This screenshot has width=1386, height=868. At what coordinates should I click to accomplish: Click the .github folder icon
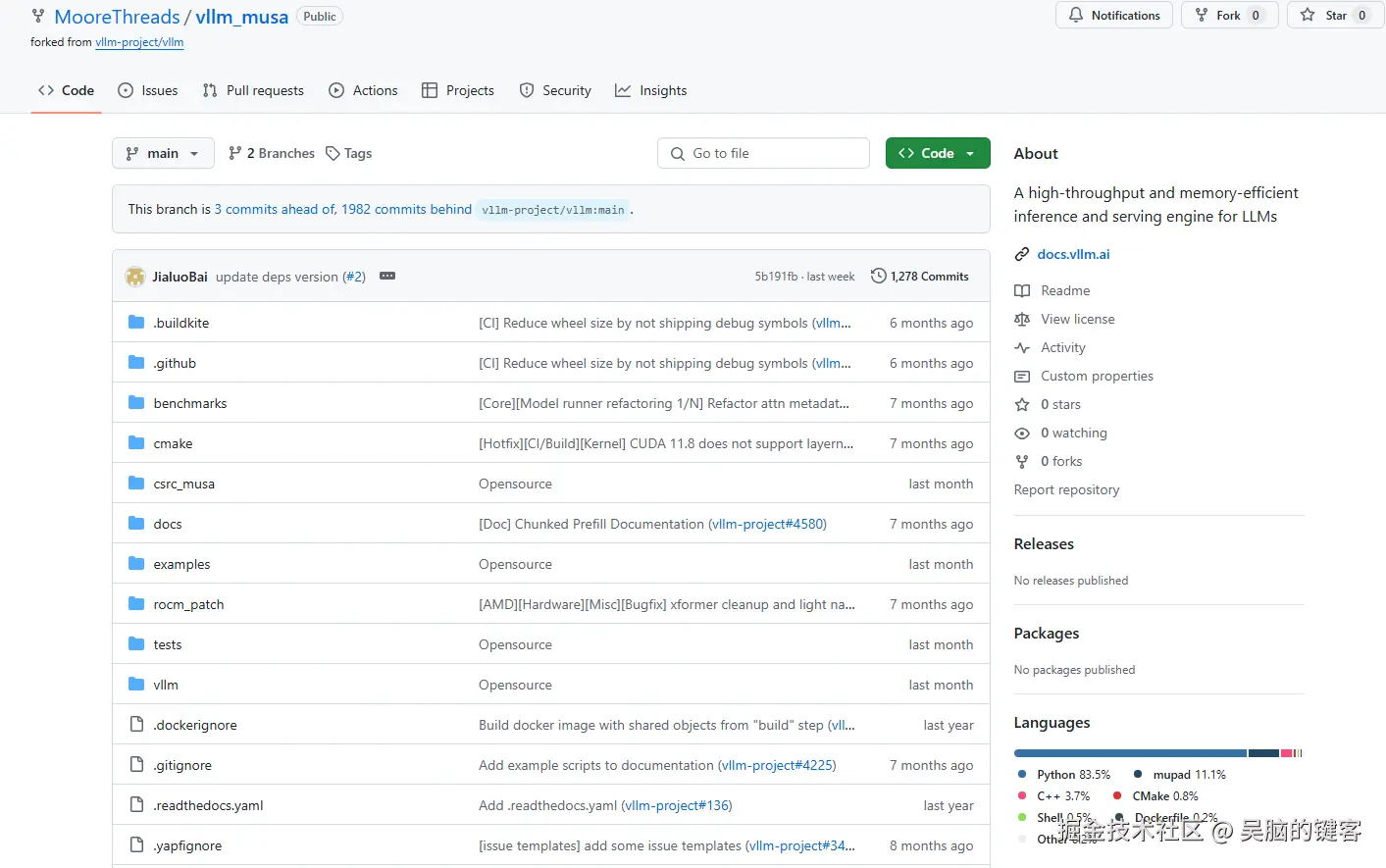(136, 363)
